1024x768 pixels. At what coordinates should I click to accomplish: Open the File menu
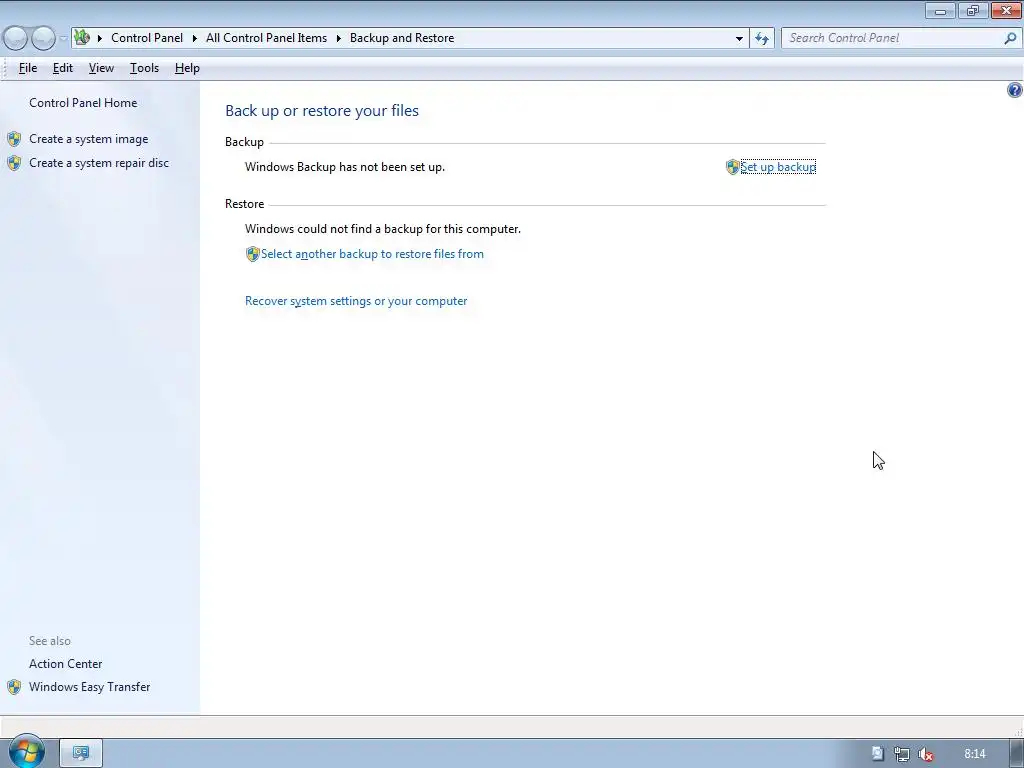[x=28, y=68]
